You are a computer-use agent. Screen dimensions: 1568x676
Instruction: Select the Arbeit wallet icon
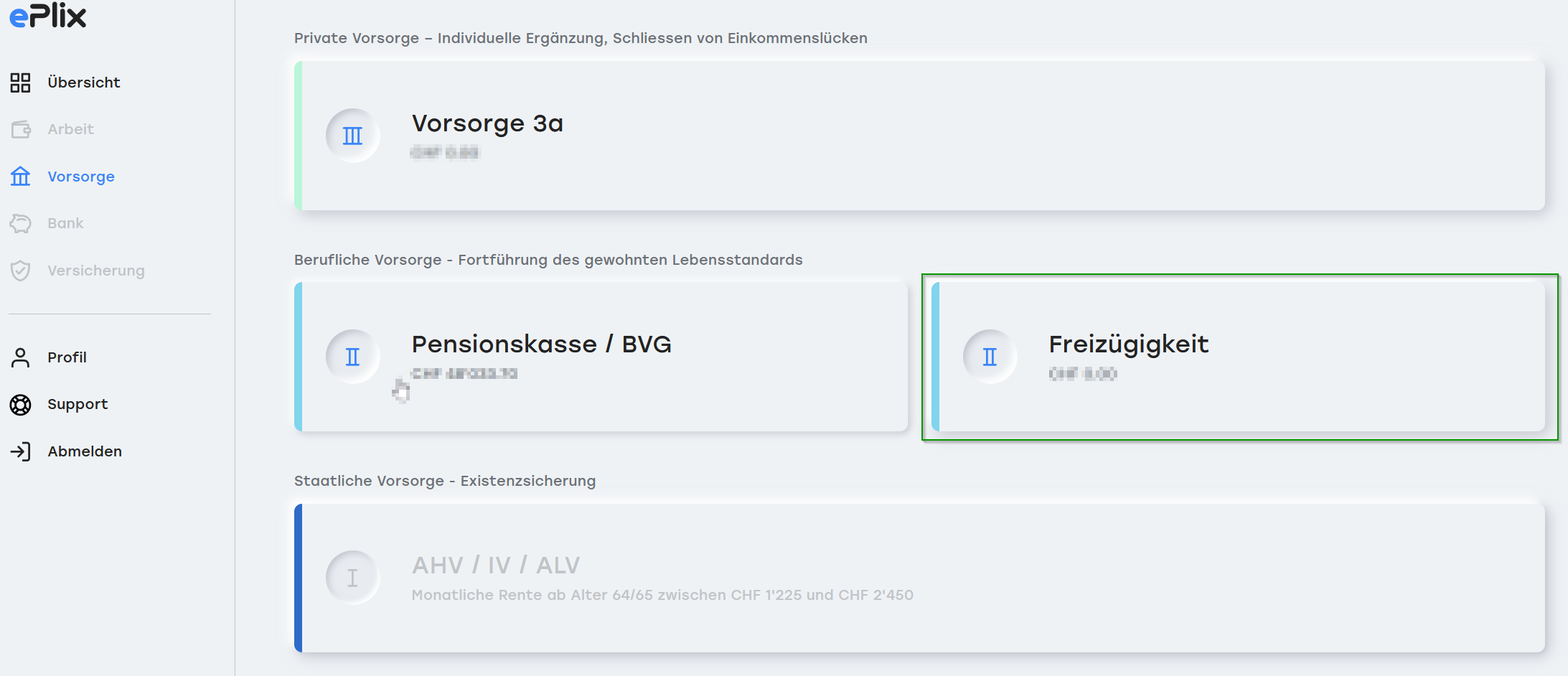(21, 129)
